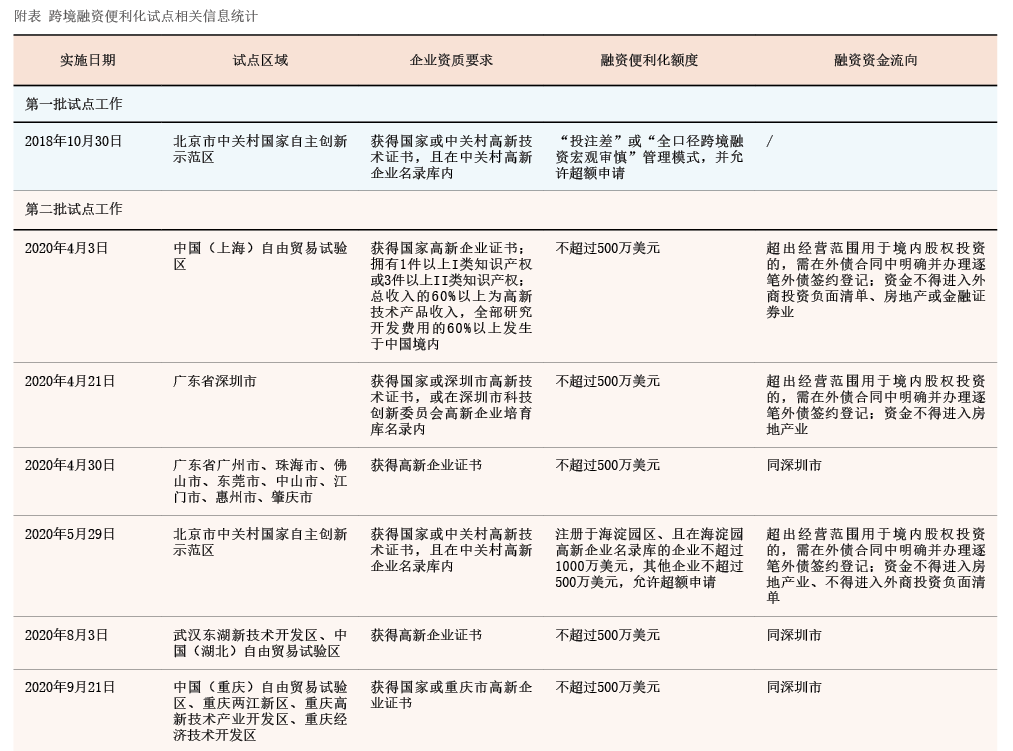1013x751 pixels.
Task: Click the 2020年5月29日 requirement cell 获得国家或中关村高新技术证书
Action: pyautogui.click(x=452, y=551)
